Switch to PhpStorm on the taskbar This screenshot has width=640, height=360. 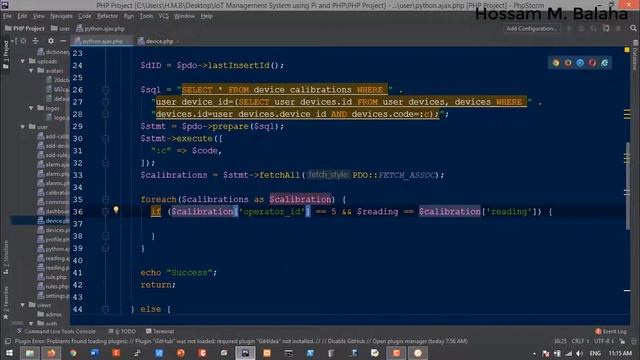coord(245,353)
